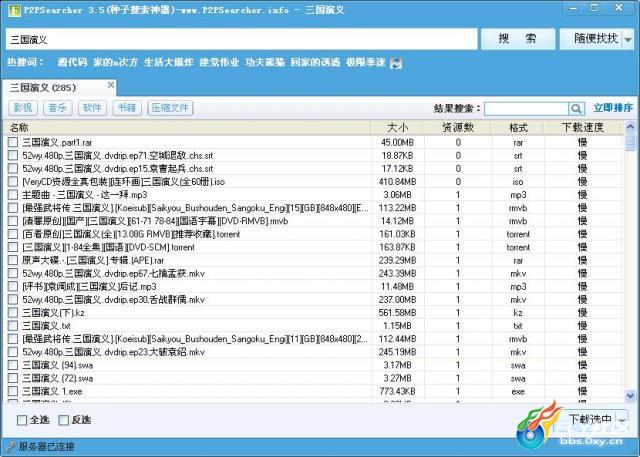Click size cell 410.84MB
This screenshot has height=457, width=640.
(398, 182)
